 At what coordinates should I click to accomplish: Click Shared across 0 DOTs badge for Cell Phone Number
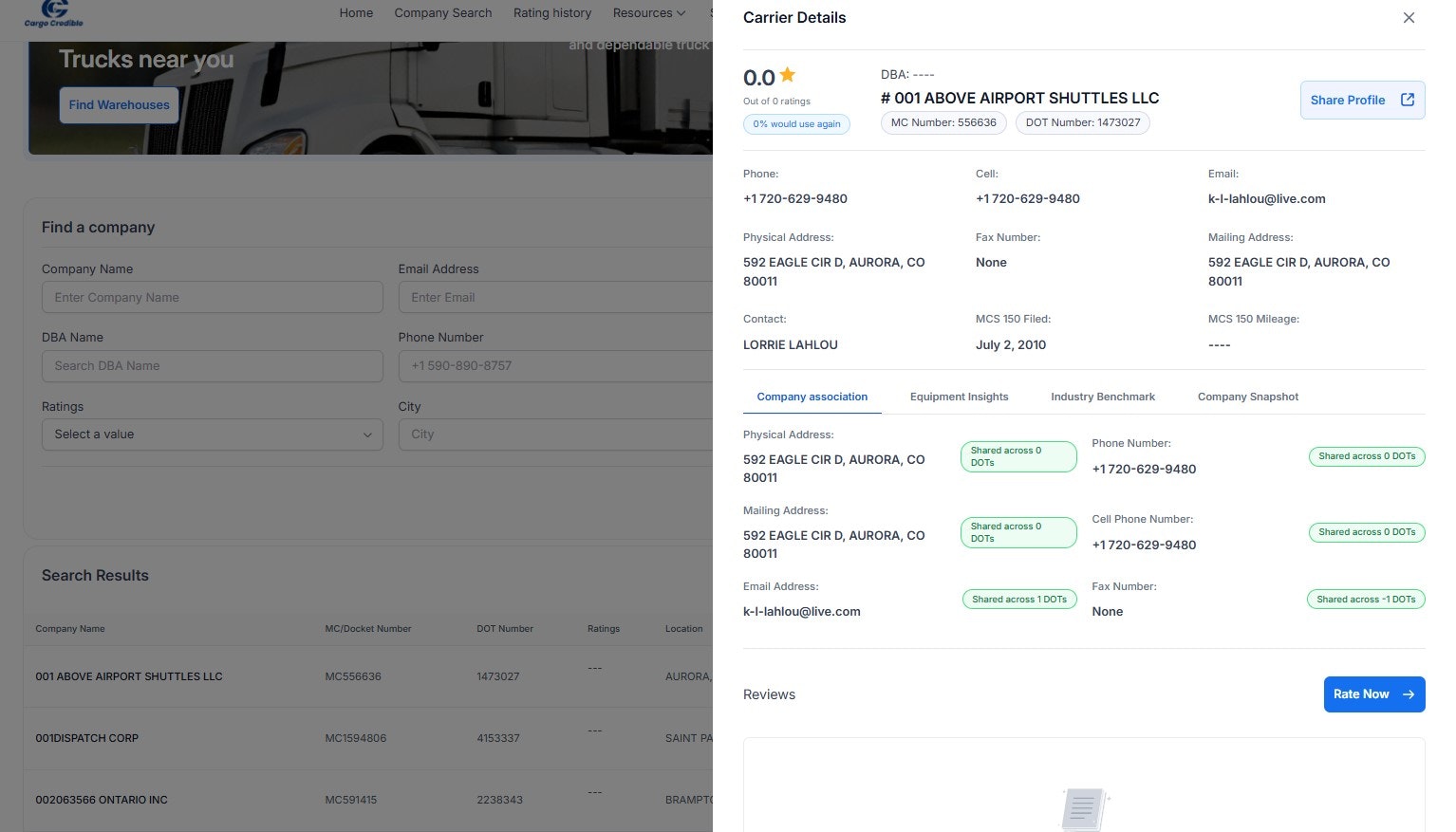(x=1367, y=532)
